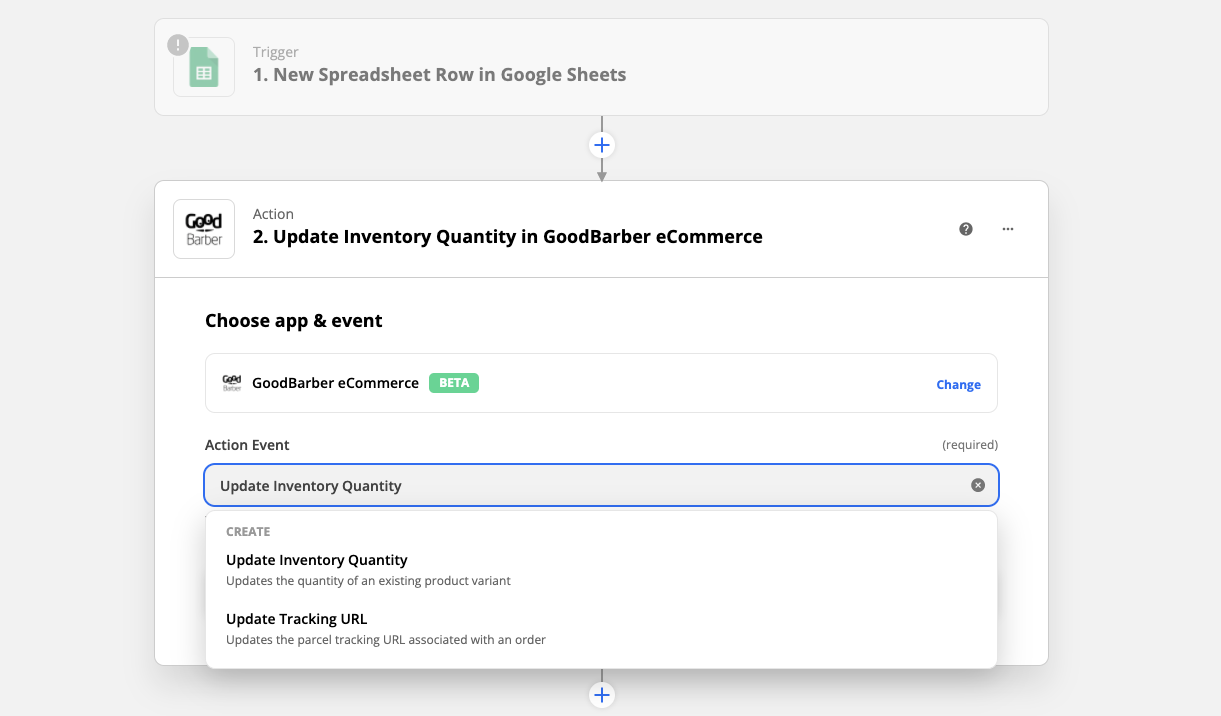Open the help icon for the action step
Viewport: 1221px width, 716px height.
tap(966, 229)
